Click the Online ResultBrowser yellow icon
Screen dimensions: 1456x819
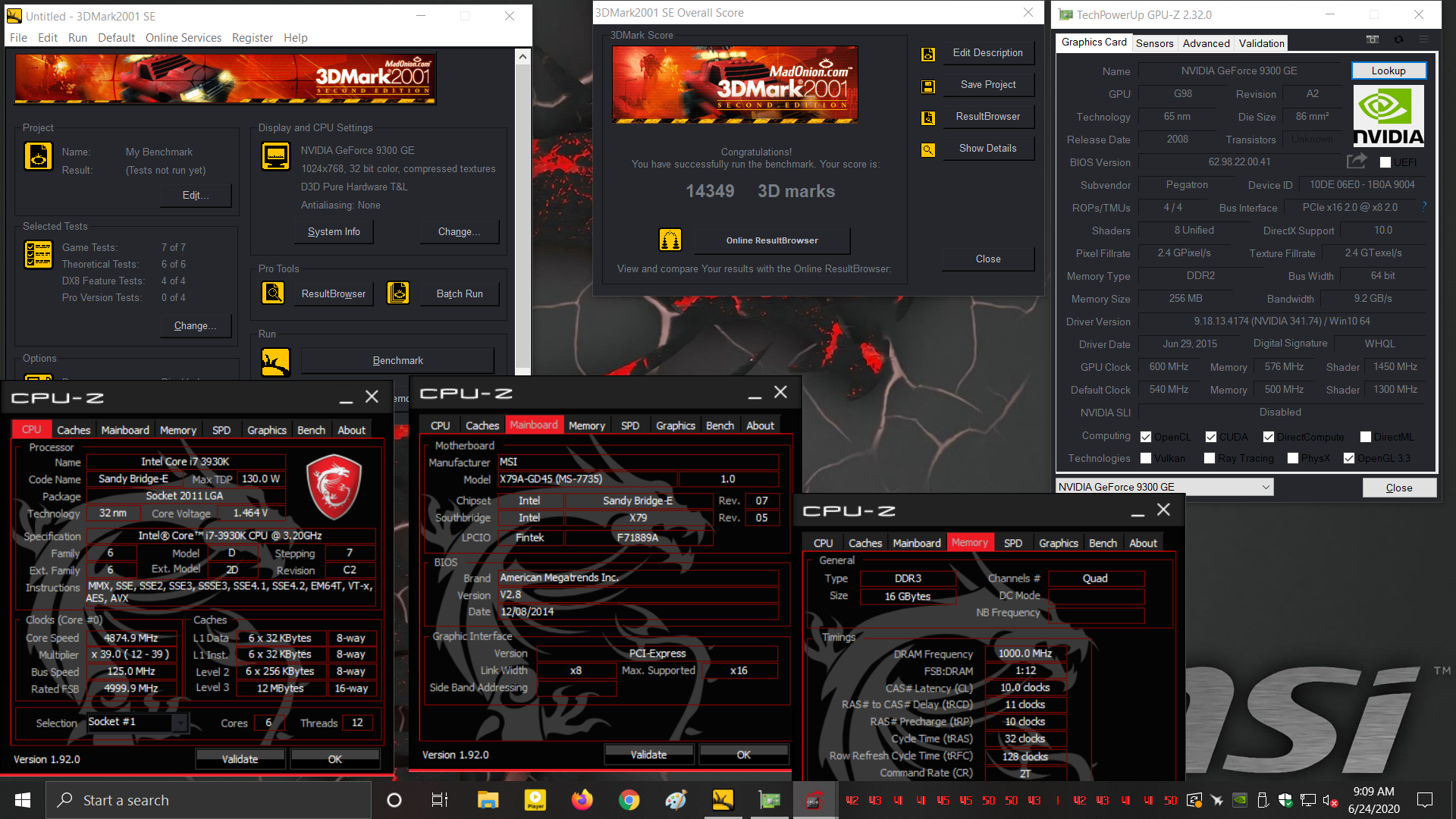pyautogui.click(x=670, y=240)
